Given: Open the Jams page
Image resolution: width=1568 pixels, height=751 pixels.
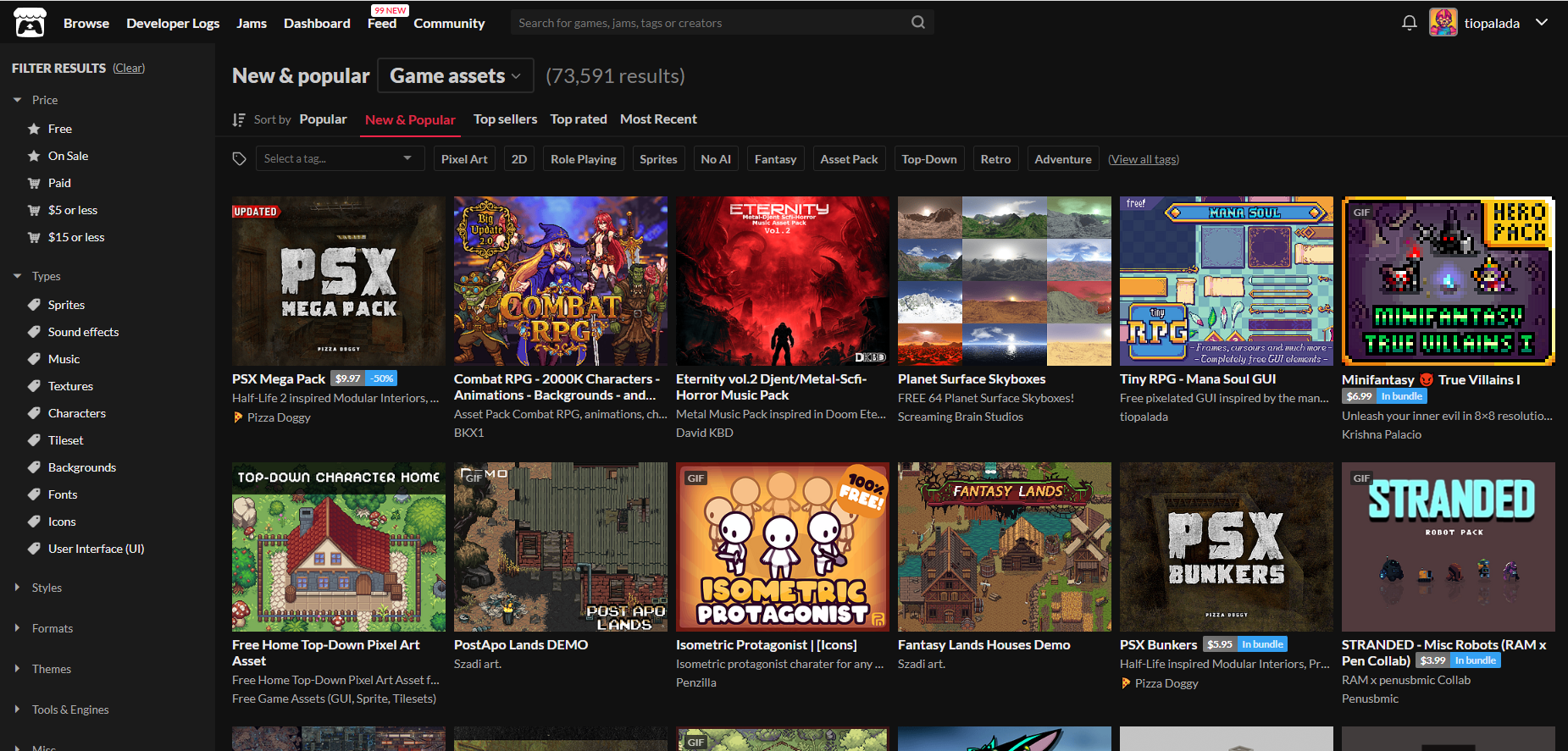Looking at the screenshot, I should click(x=252, y=23).
